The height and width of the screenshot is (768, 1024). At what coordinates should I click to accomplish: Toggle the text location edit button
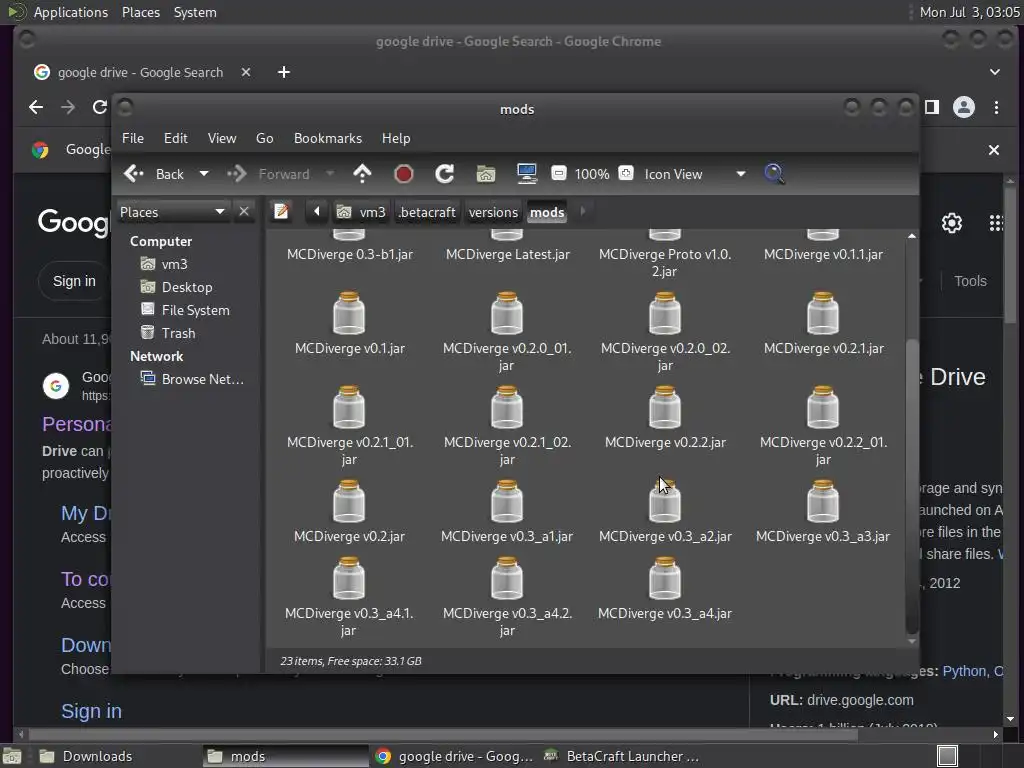281,212
